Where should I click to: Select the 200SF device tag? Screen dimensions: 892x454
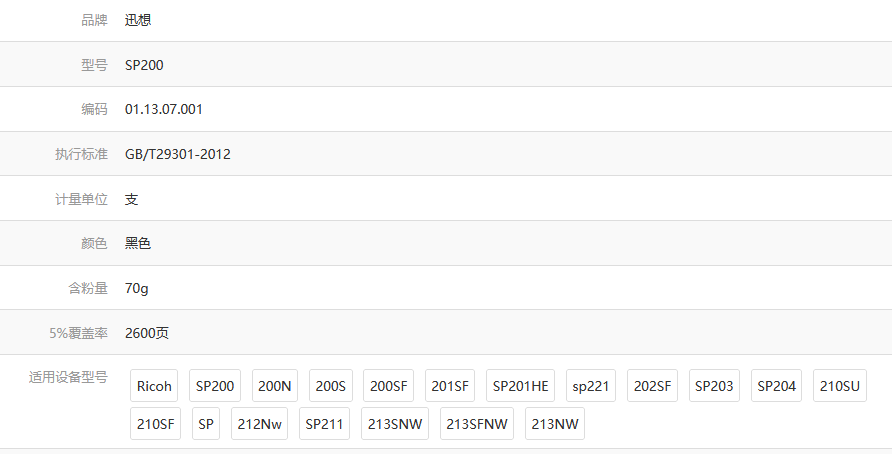[x=388, y=386]
